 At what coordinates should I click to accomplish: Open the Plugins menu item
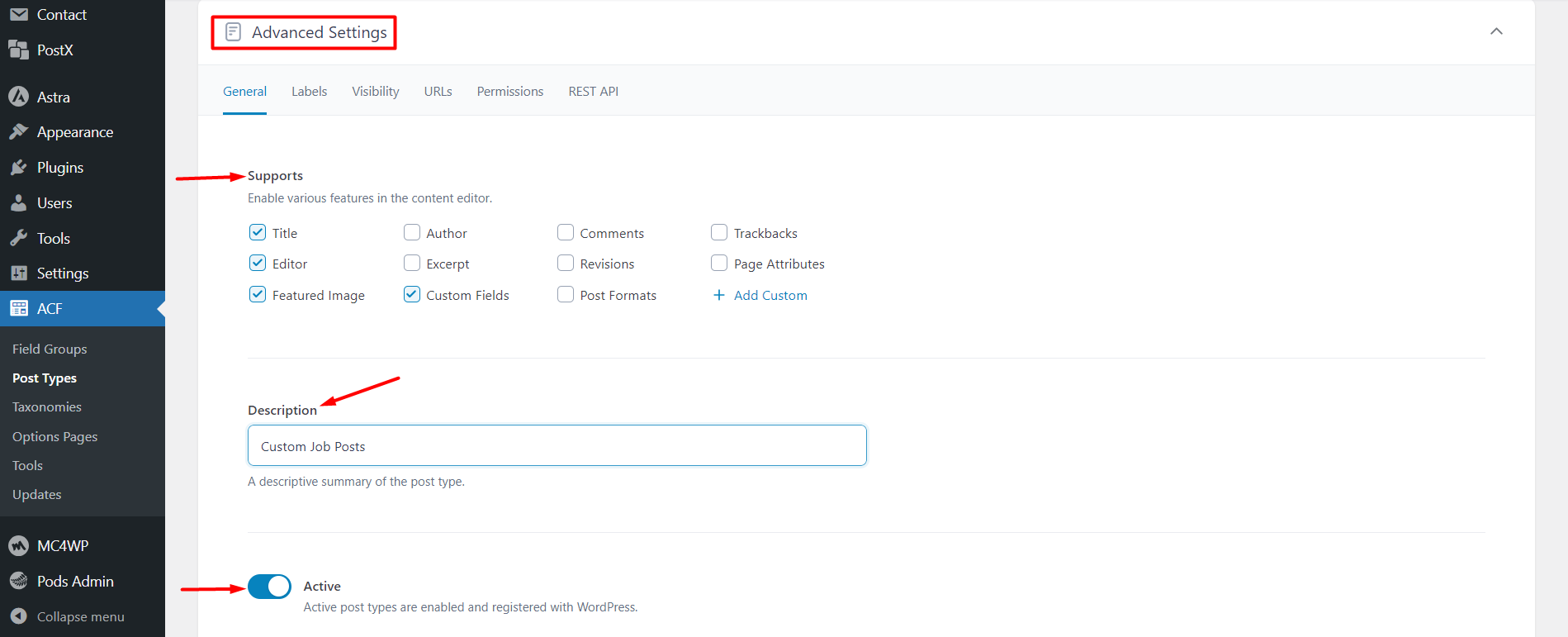tap(83, 167)
